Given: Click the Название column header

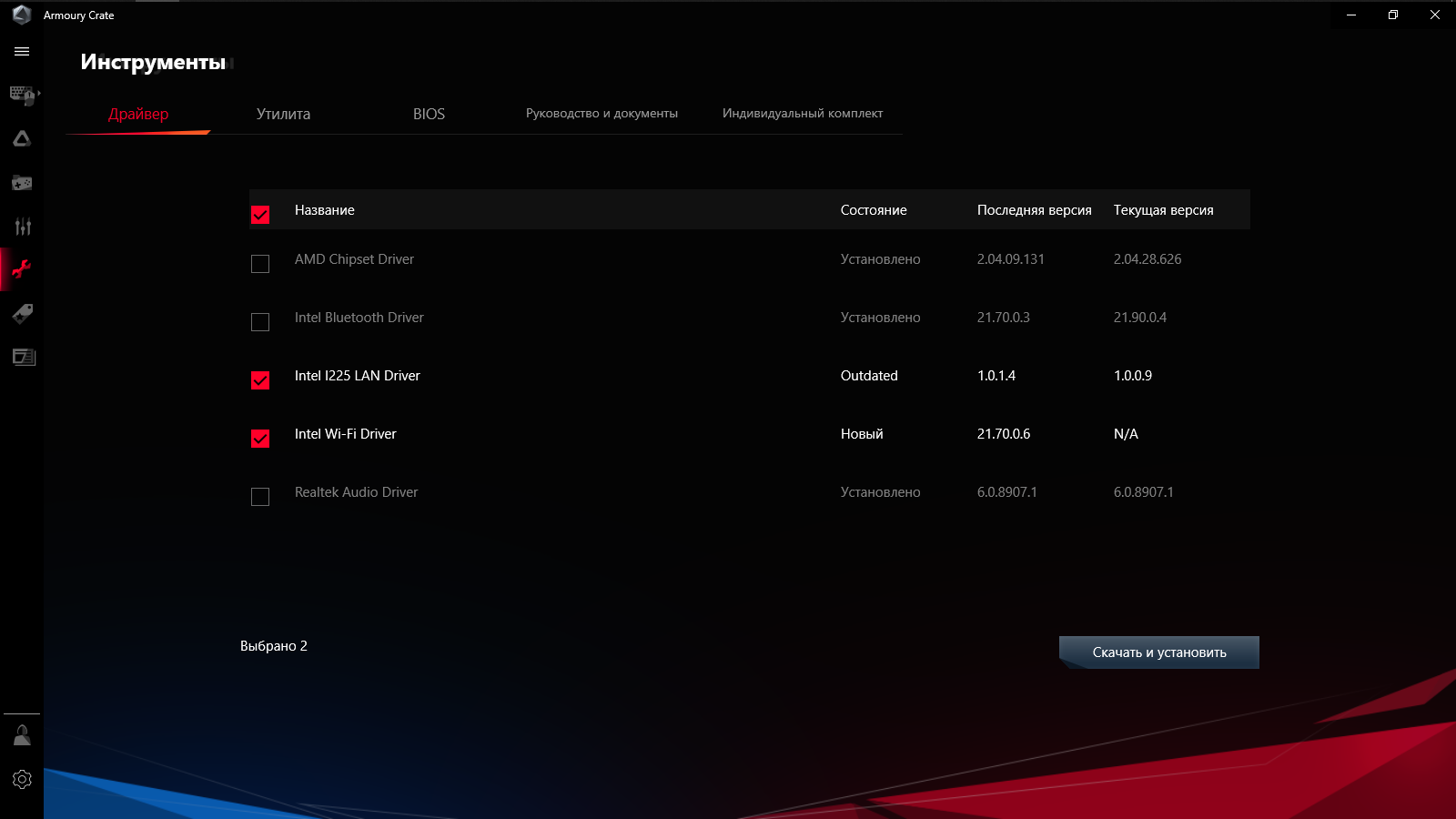Looking at the screenshot, I should [325, 210].
